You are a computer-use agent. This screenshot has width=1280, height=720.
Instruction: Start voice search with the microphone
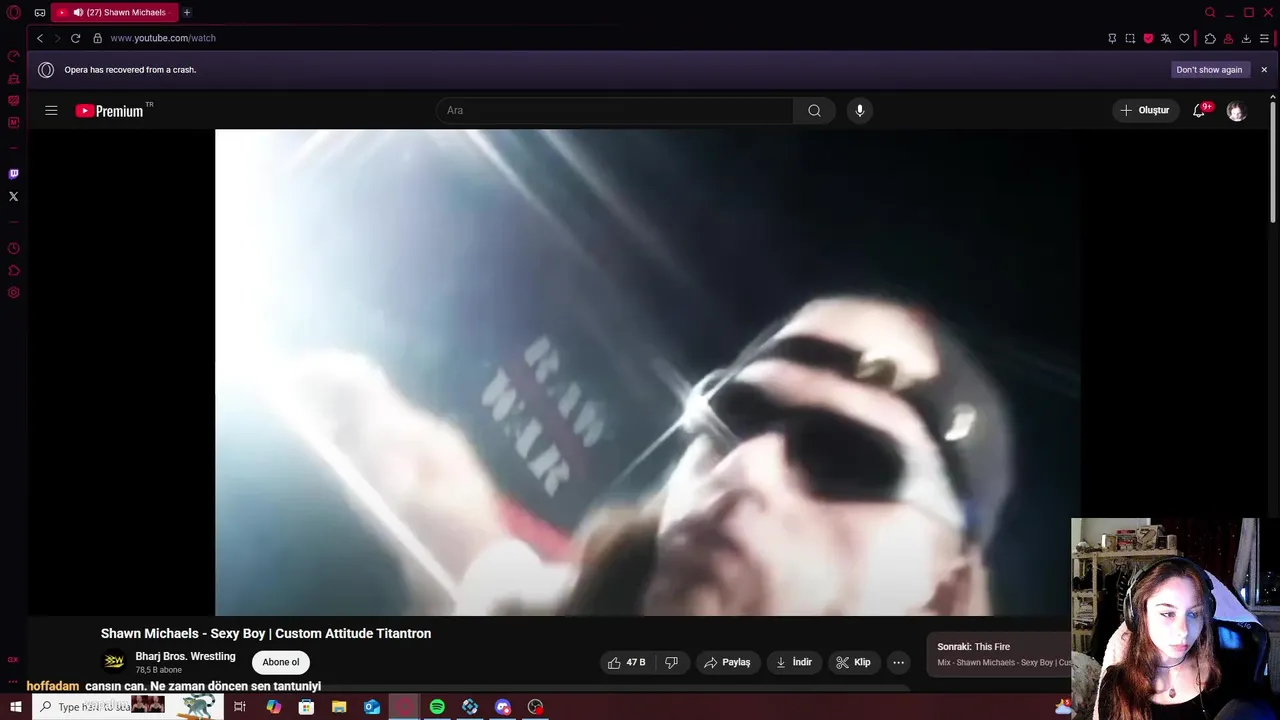[x=859, y=110]
